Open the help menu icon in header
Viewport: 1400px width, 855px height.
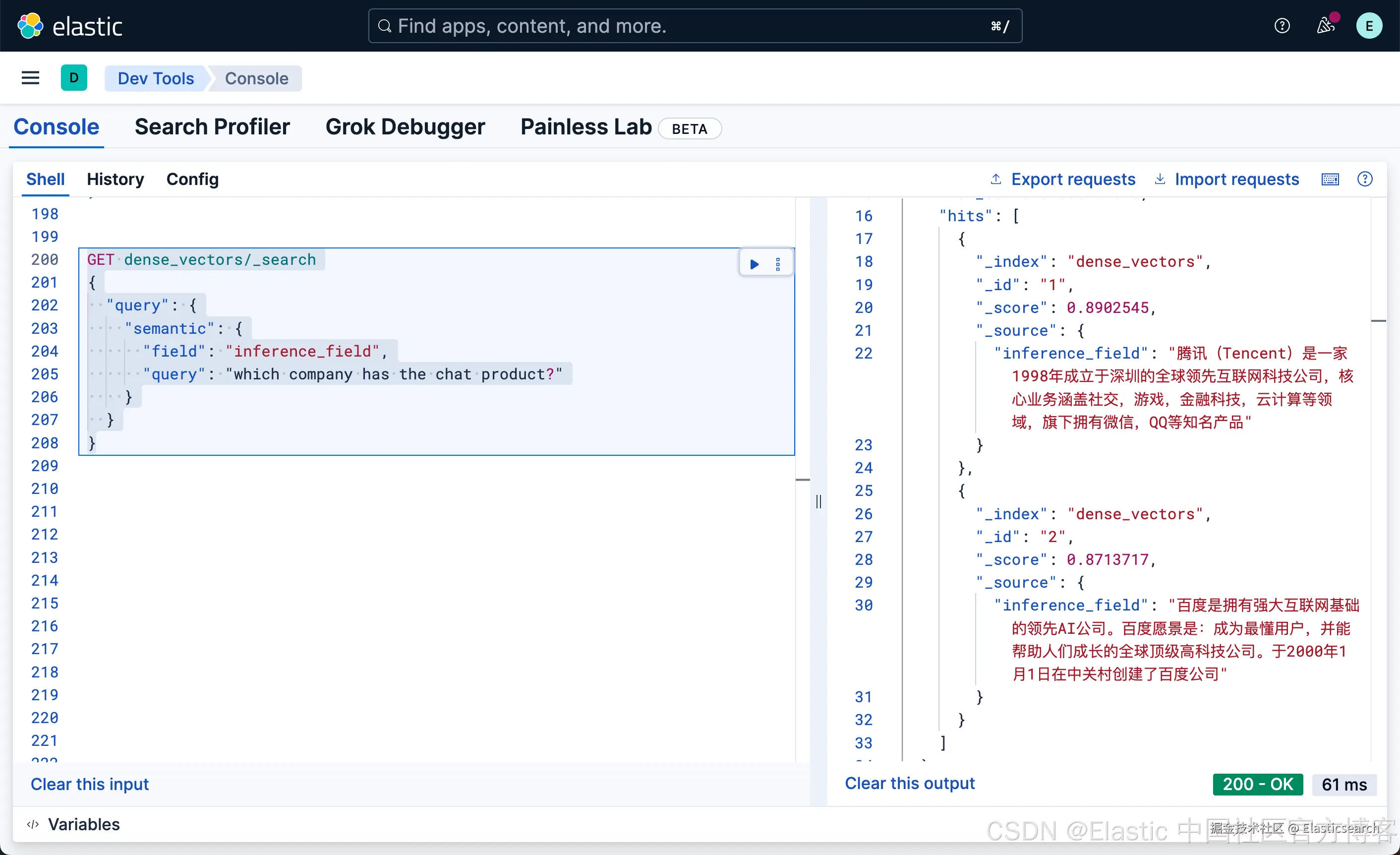[x=1282, y=26]
